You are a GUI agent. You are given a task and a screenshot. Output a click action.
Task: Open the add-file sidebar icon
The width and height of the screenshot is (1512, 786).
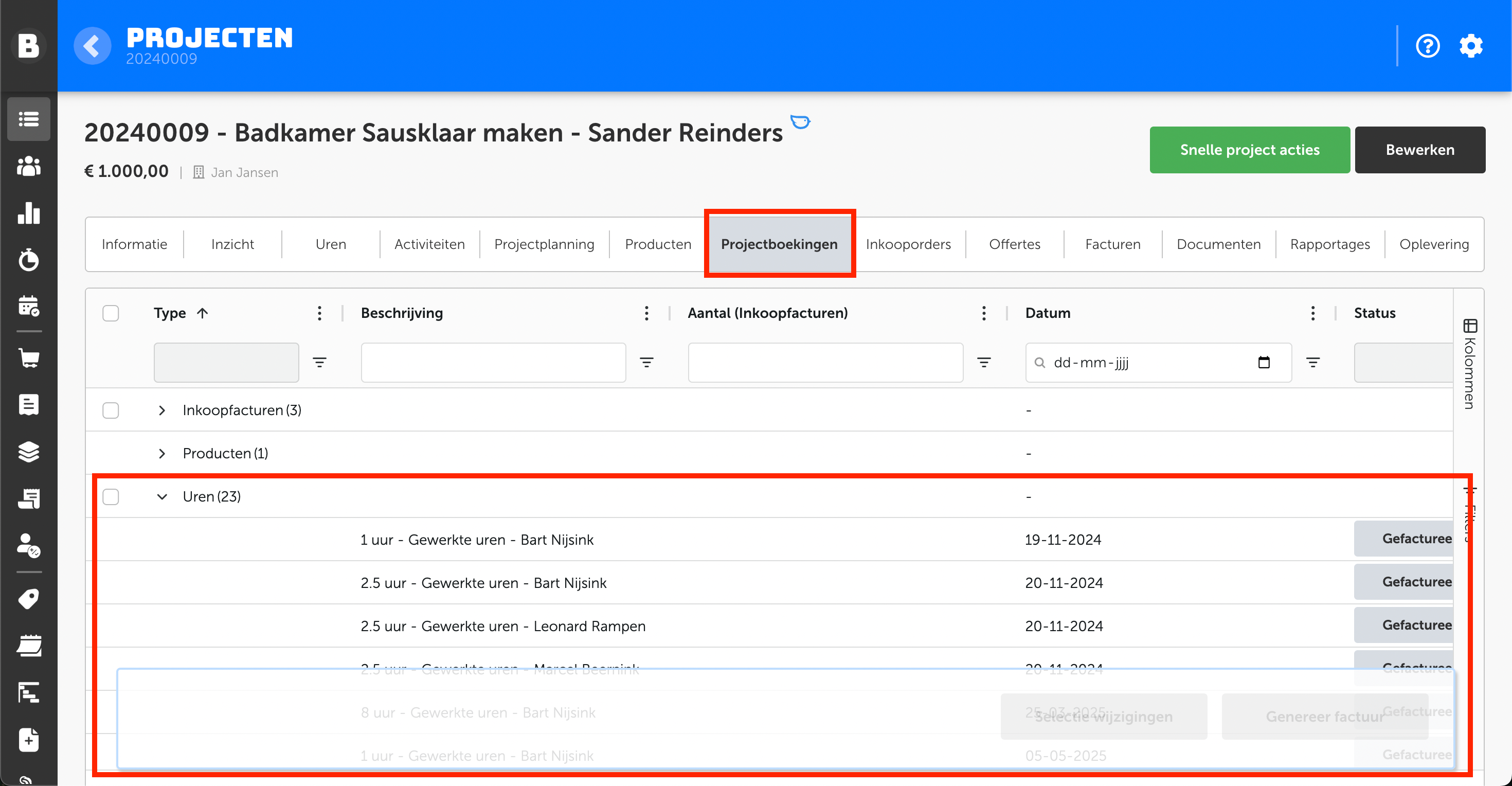tap(28, 740)
